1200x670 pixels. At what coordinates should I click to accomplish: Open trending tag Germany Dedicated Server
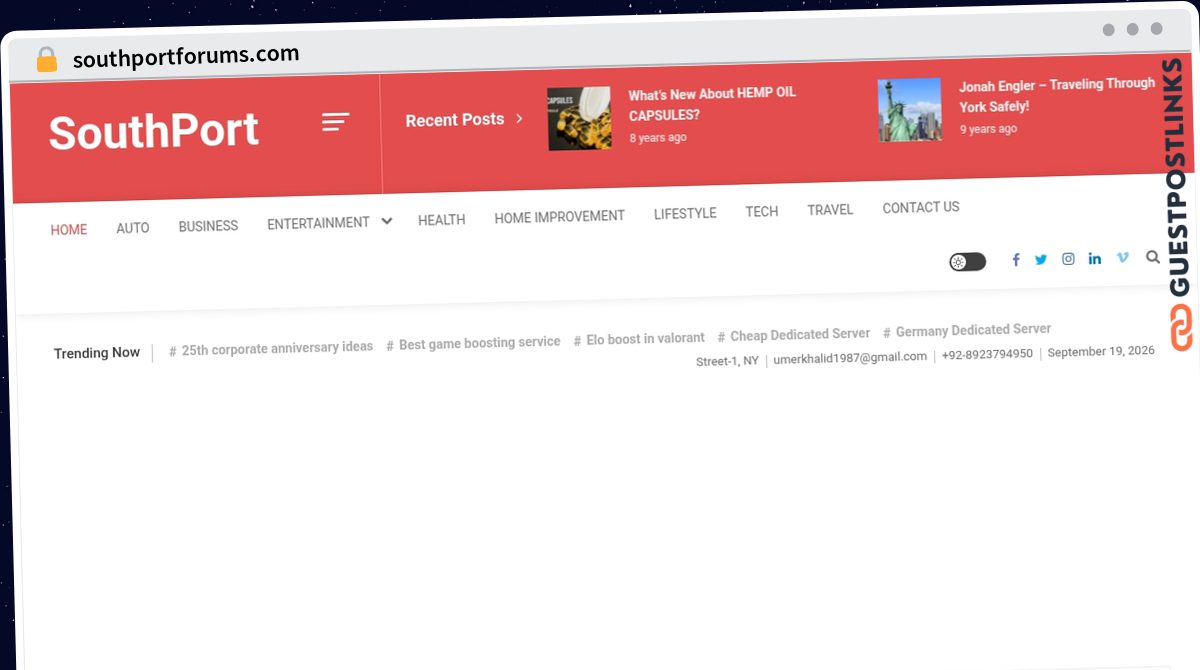(x=967, y=330)
